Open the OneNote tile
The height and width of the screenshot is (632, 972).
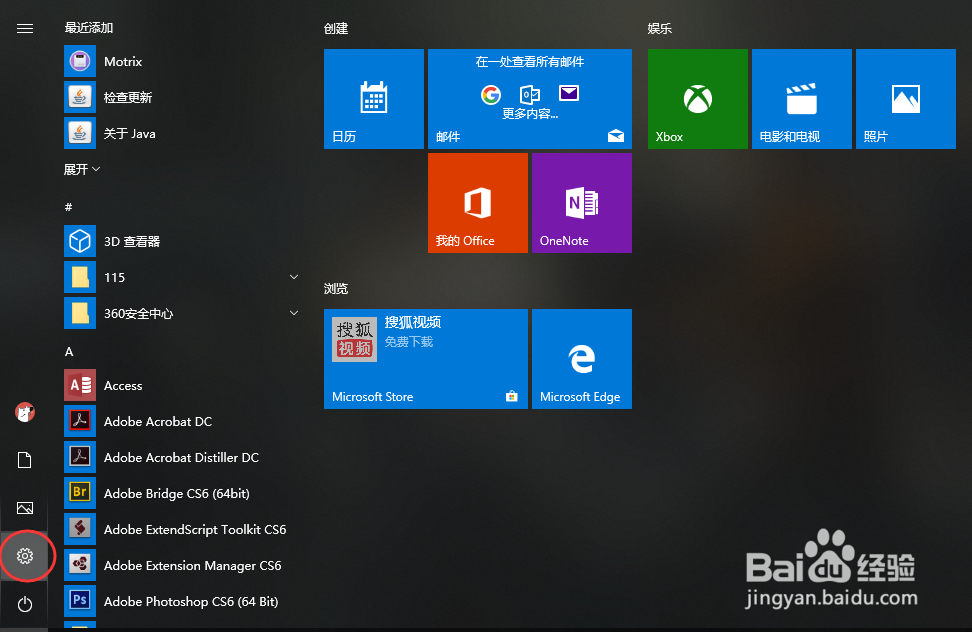[582, 203]
